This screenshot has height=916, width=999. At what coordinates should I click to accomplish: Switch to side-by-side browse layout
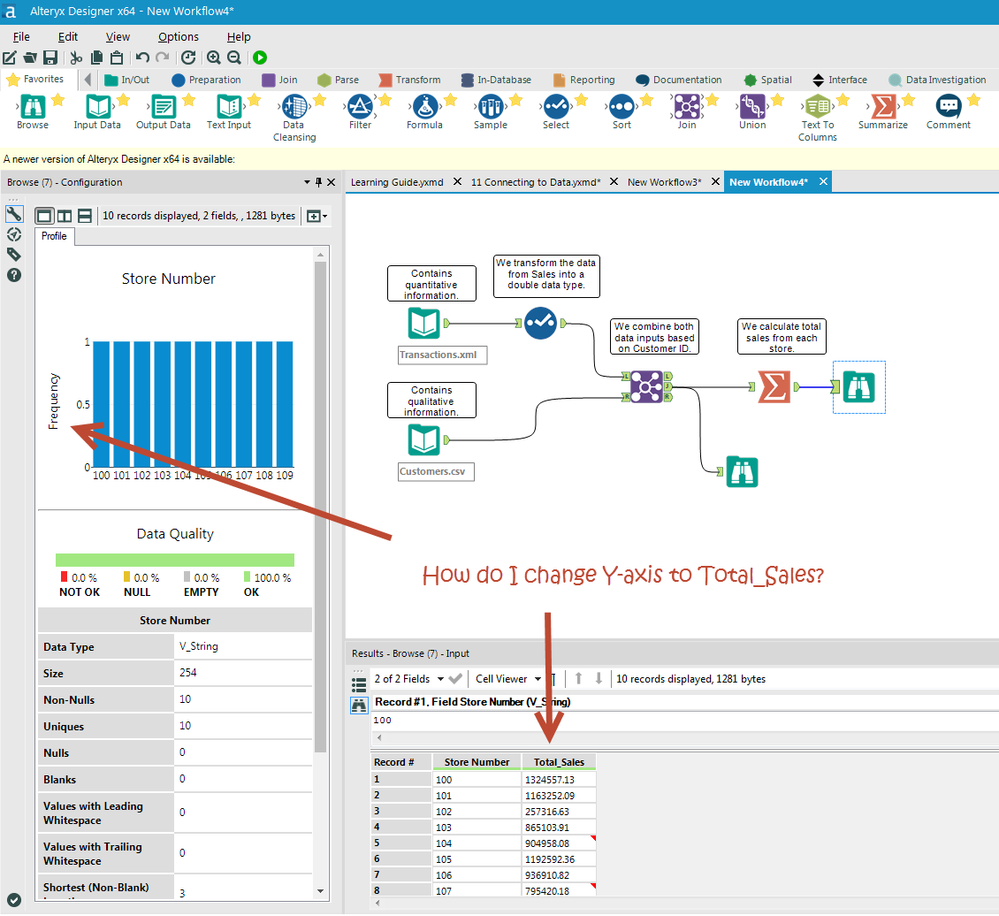point(64,216)
